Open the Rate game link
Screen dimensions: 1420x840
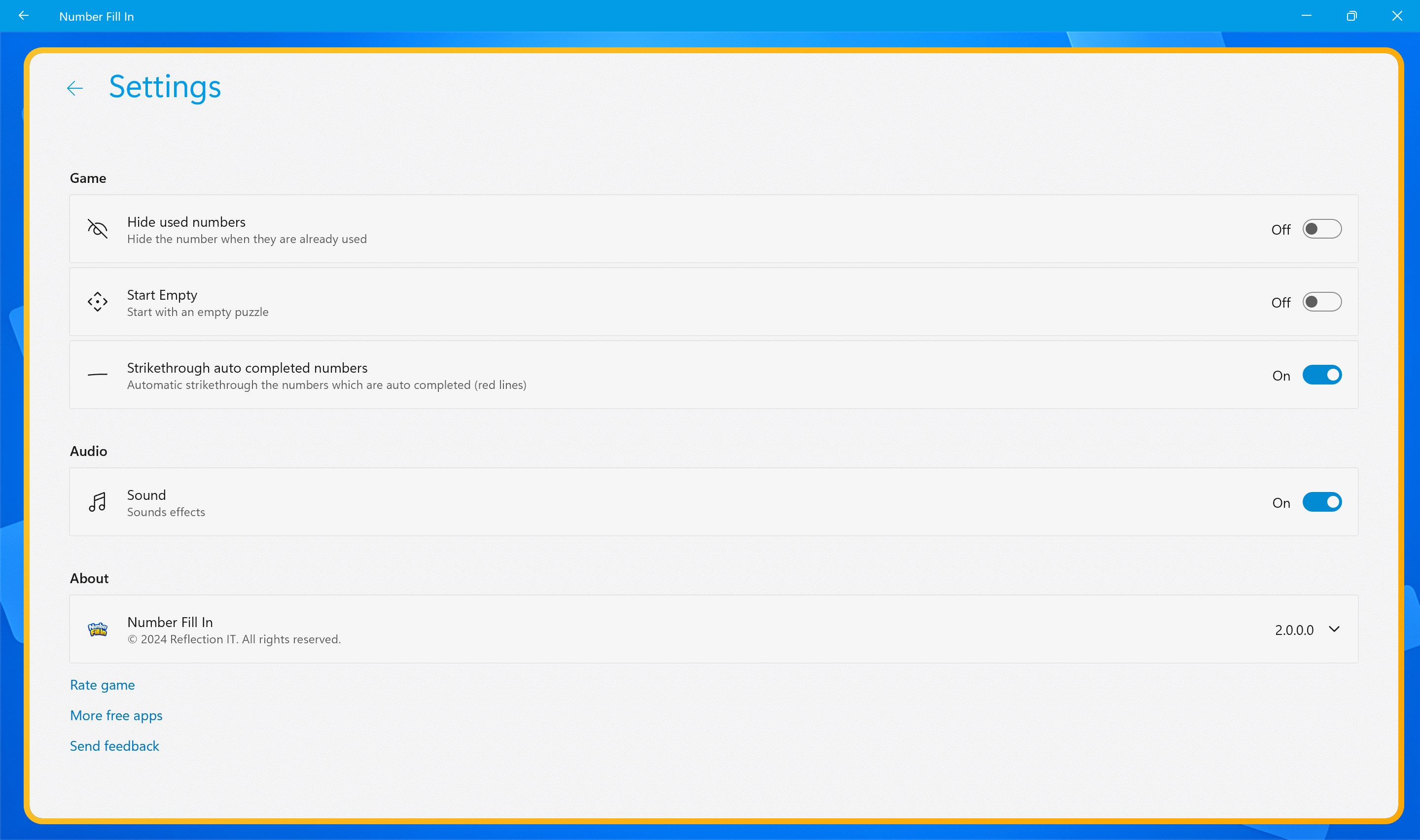(x=103, y=685)
